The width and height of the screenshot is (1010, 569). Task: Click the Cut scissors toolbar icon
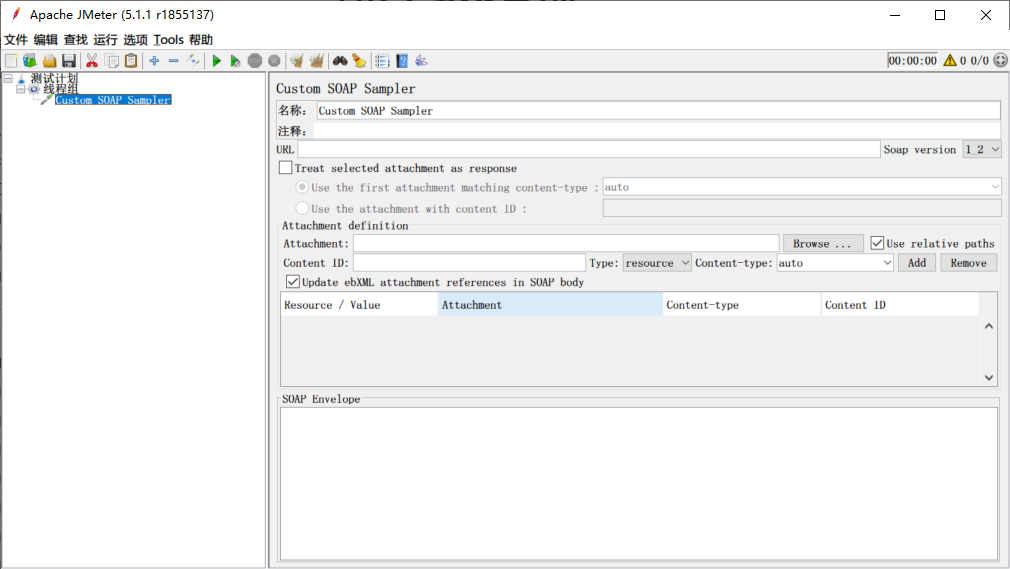(92, 61)
